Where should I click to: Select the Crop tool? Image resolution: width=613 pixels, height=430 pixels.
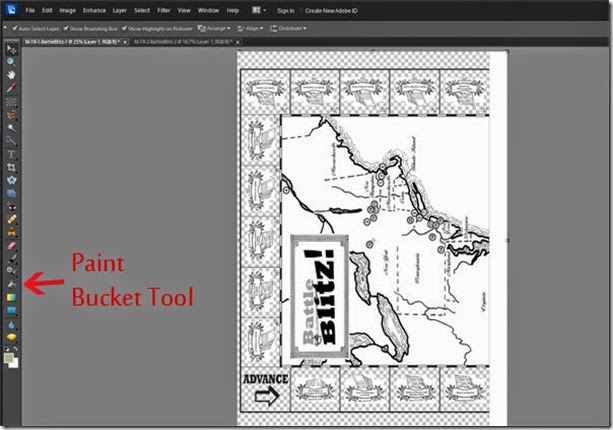point(11,167)
